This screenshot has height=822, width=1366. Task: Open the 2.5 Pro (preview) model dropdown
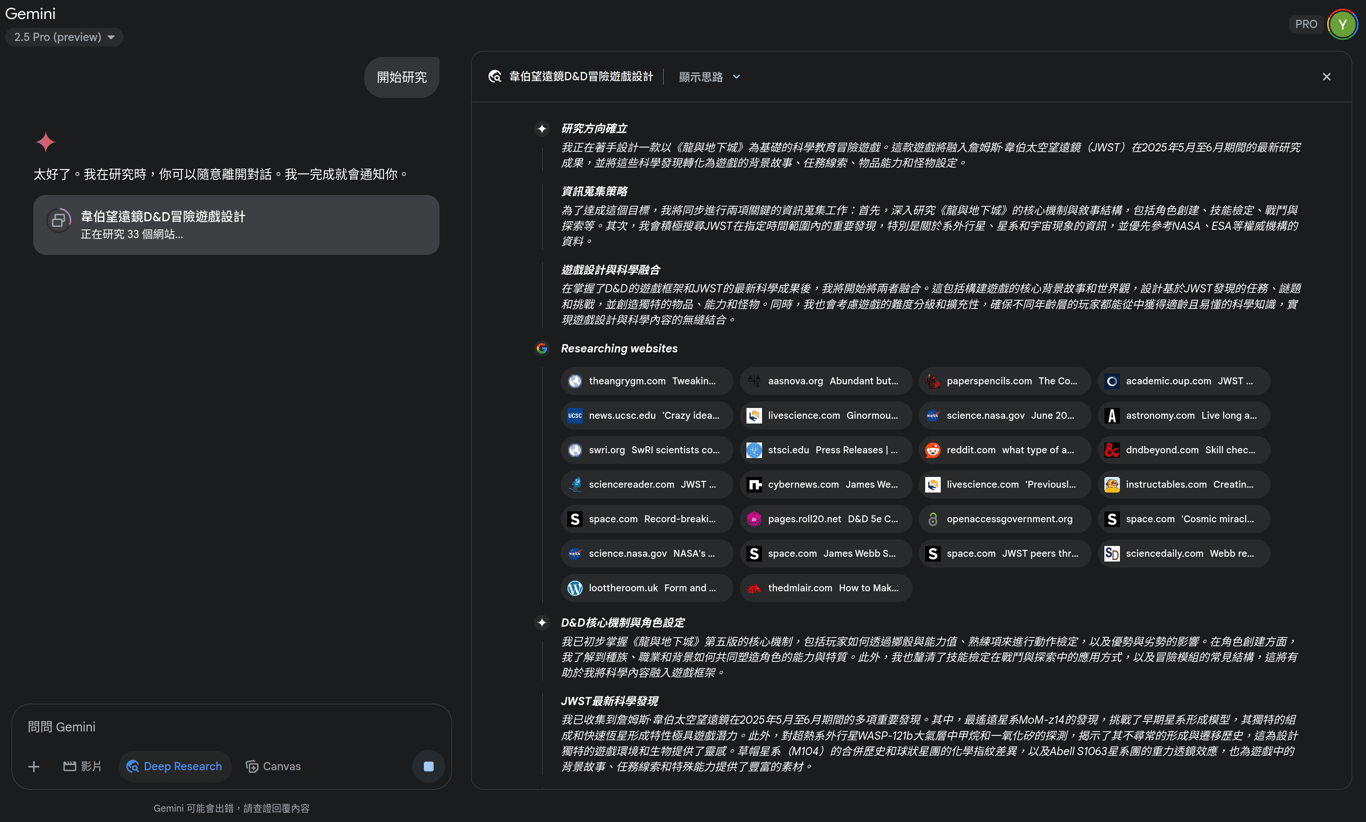click(65, 37)
